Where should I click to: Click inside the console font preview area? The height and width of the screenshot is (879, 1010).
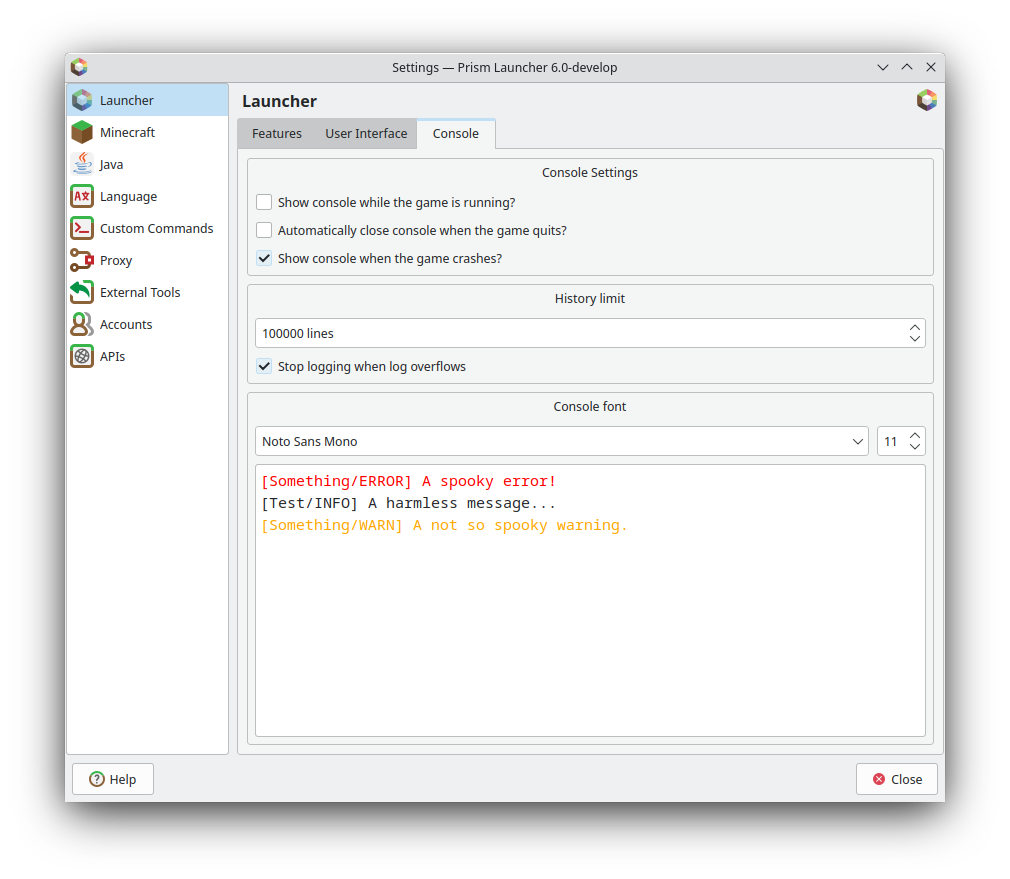(x=590, y=630)
